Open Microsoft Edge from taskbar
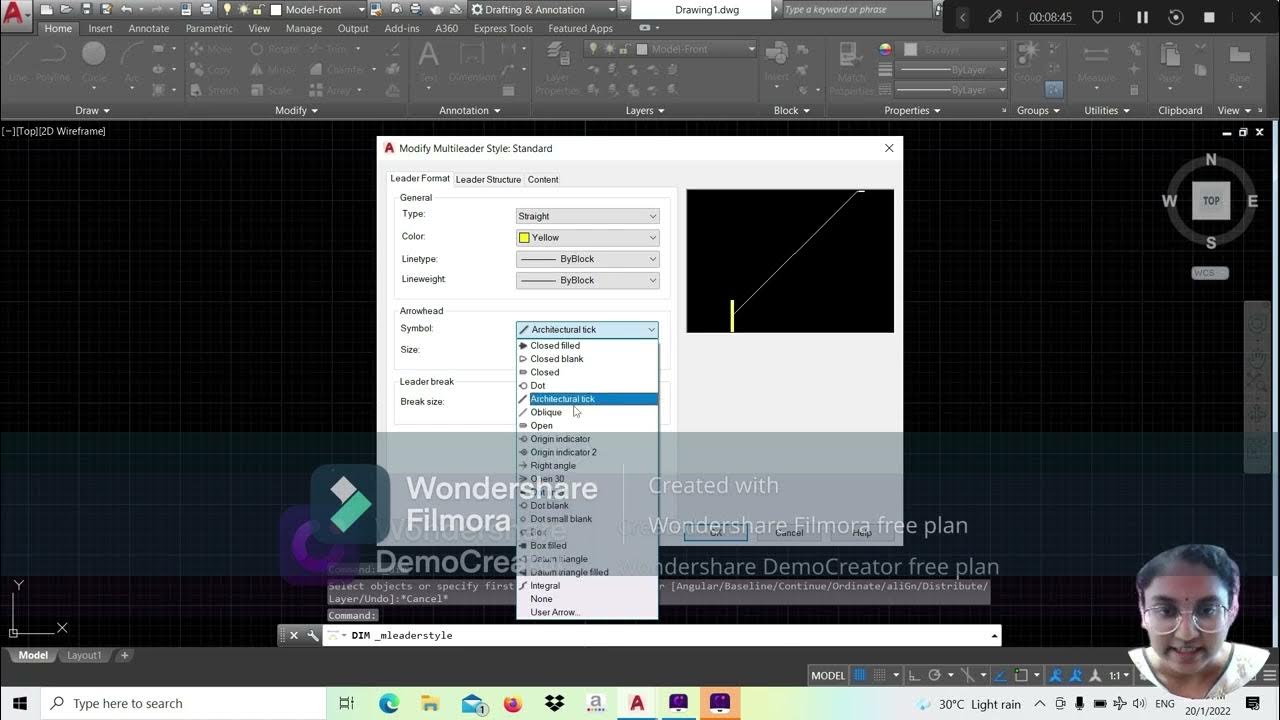The image size is (1280, 720). 388,703
